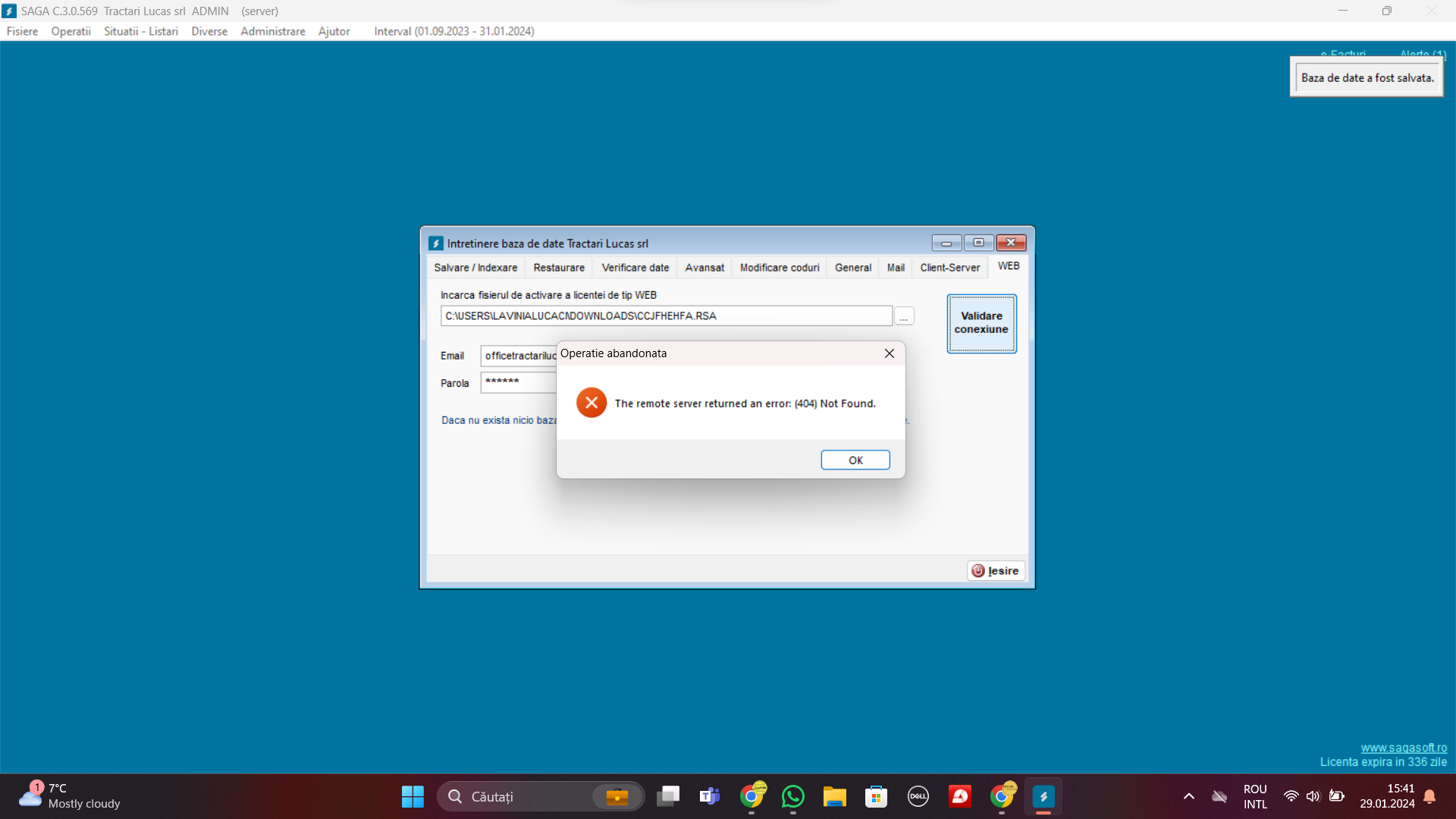Image resolution: width=1456 pixels, height=819 pixels.
Task: Switch to Restaurare tab
Action: pos(559,268)
